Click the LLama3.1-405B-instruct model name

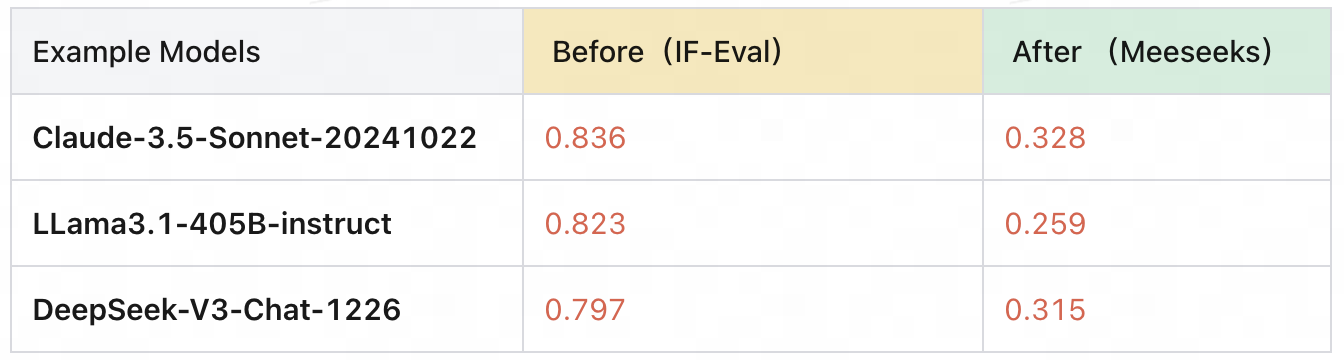point(212,224)
